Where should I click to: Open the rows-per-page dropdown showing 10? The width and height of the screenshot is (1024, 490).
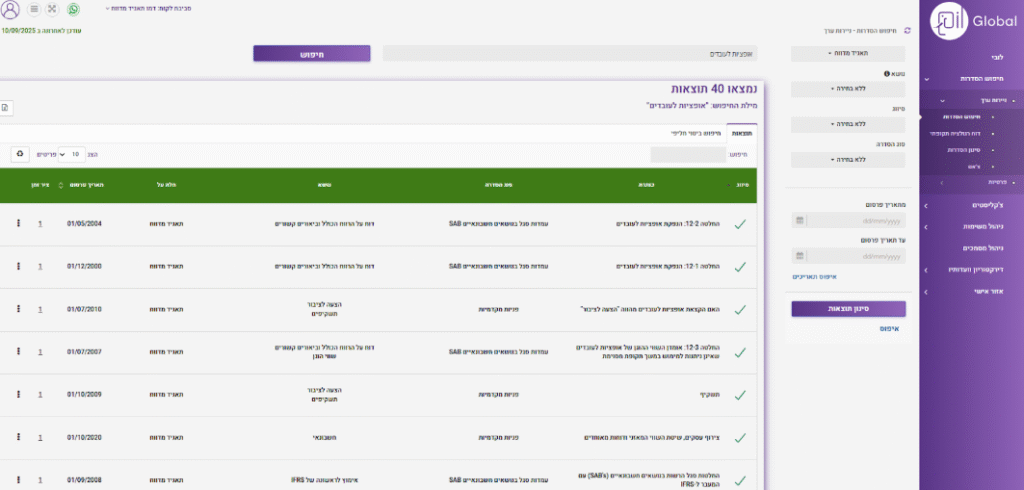point(71,154)
